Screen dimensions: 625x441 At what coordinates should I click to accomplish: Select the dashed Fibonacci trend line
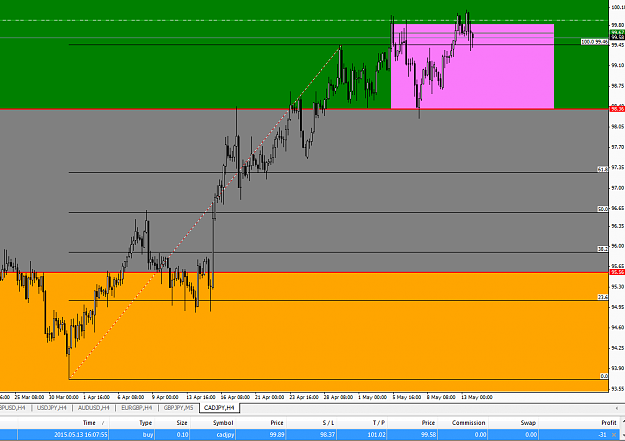(205, 212)
